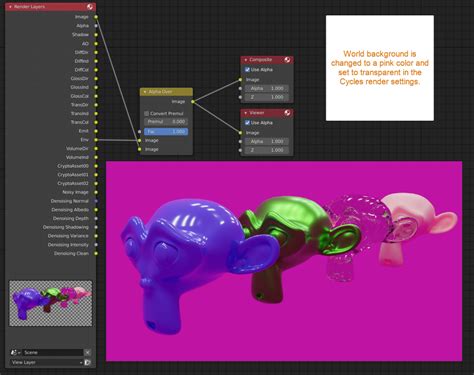This screenshot has height=375, width=474.
Task: Click the Denoising Depth output socket
Action: (96, 219)
